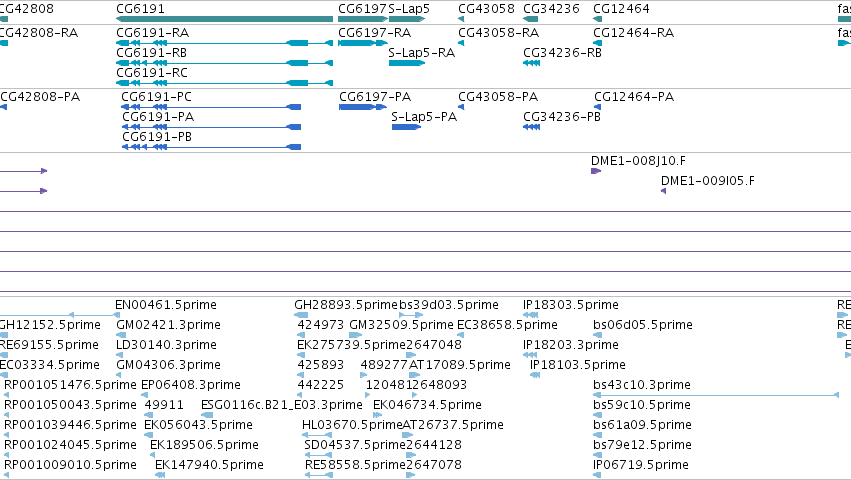
Task: Click the AT17089.5prime EST label
Action: pos(460,365)
